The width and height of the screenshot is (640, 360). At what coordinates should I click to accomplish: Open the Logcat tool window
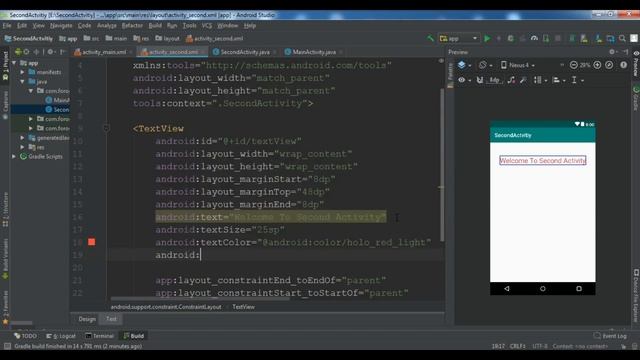61,336
